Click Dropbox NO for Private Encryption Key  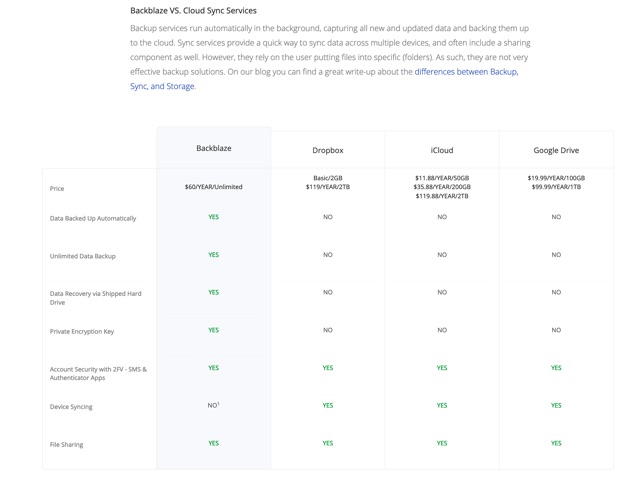328,330
